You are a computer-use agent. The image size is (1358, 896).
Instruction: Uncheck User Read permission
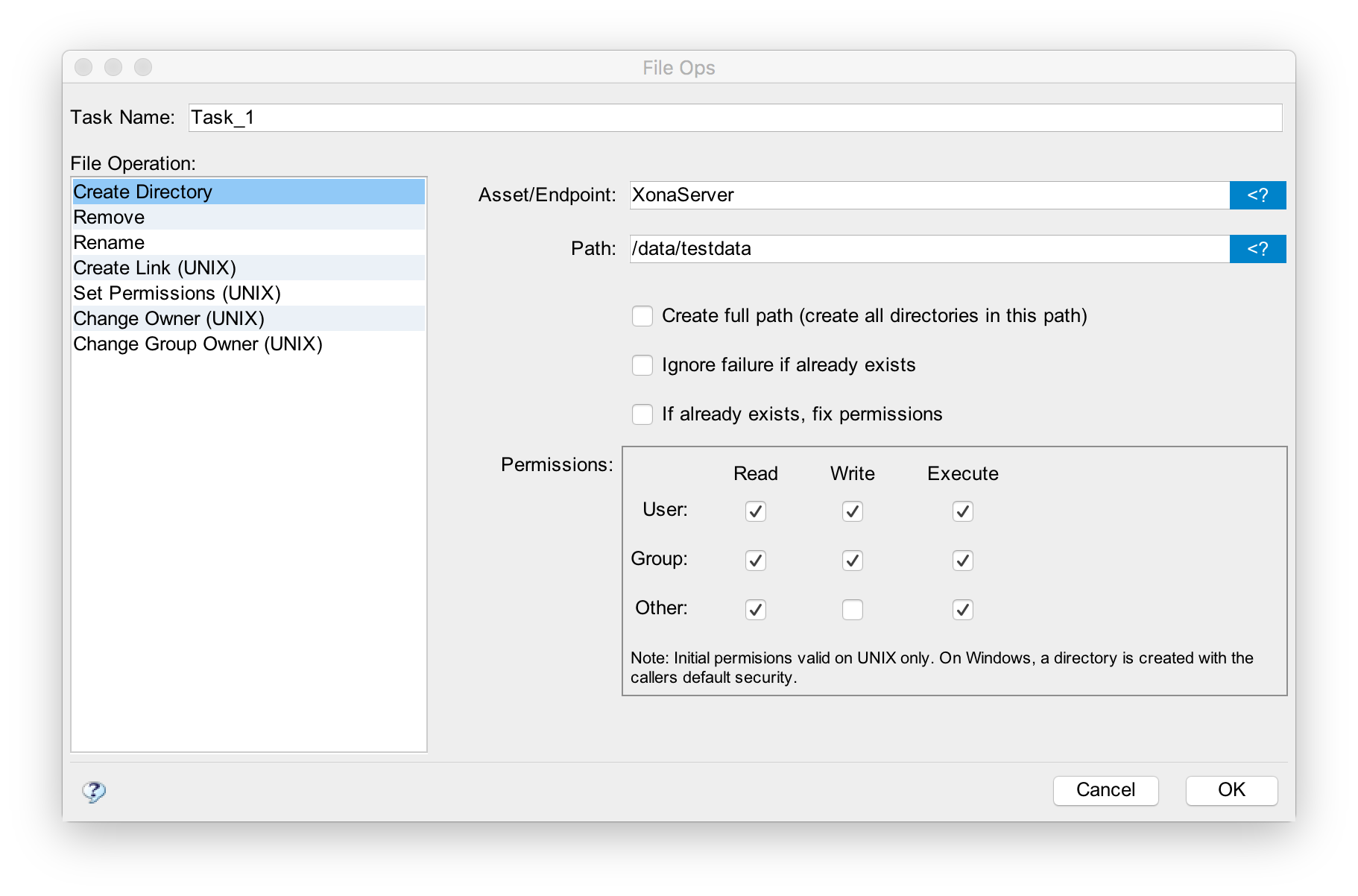coord(755,511)
